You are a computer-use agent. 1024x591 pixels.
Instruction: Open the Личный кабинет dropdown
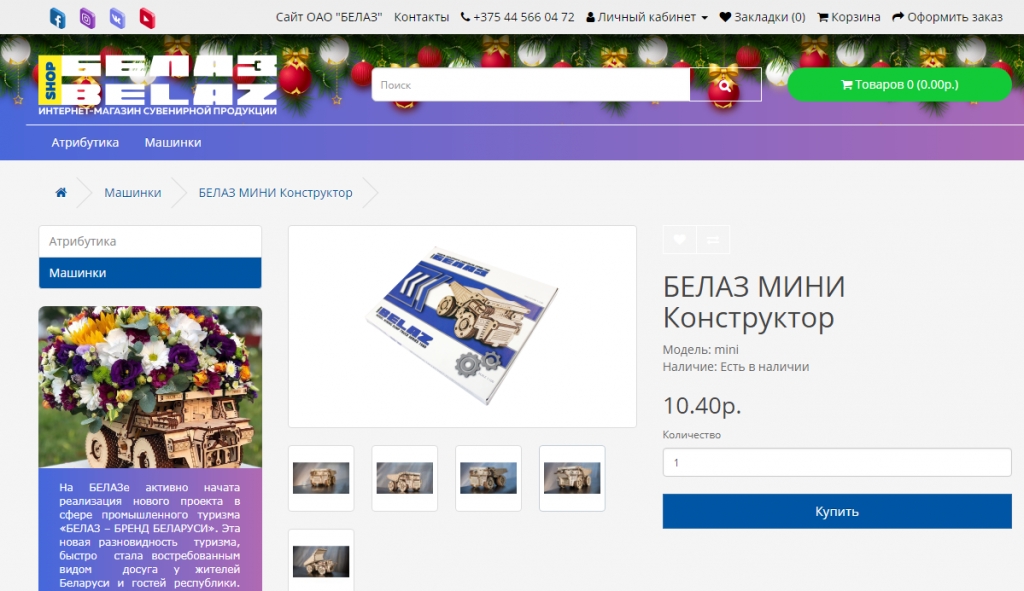click(x=647, y=17)
